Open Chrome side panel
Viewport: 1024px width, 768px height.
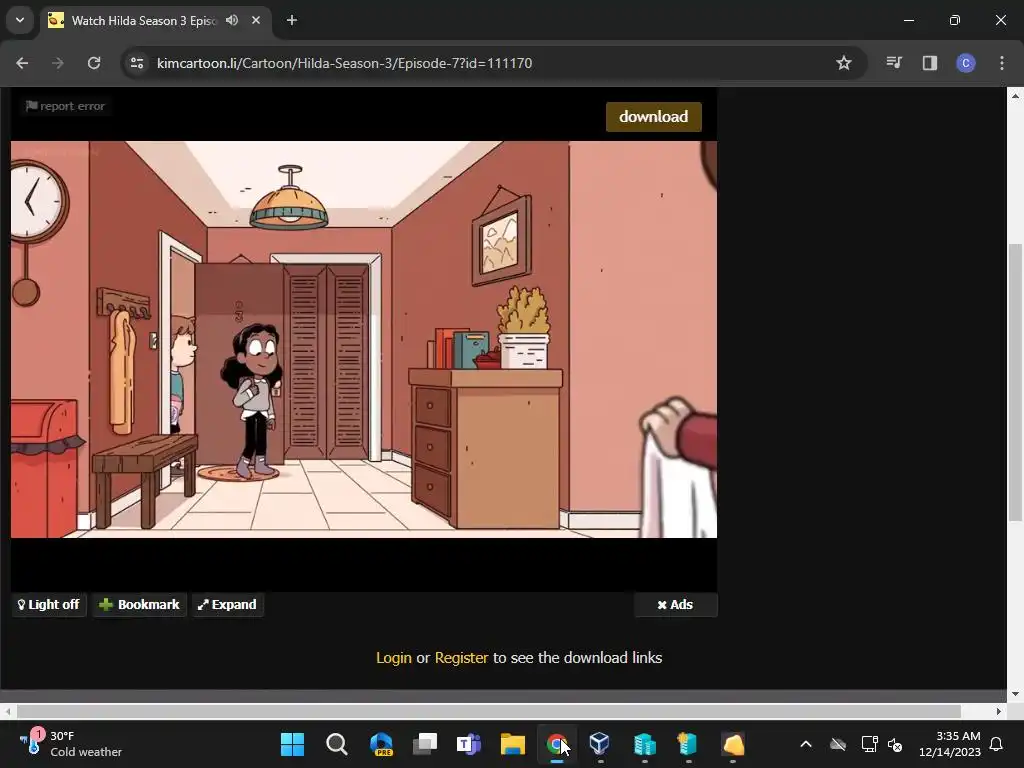[x=930, y=63]
